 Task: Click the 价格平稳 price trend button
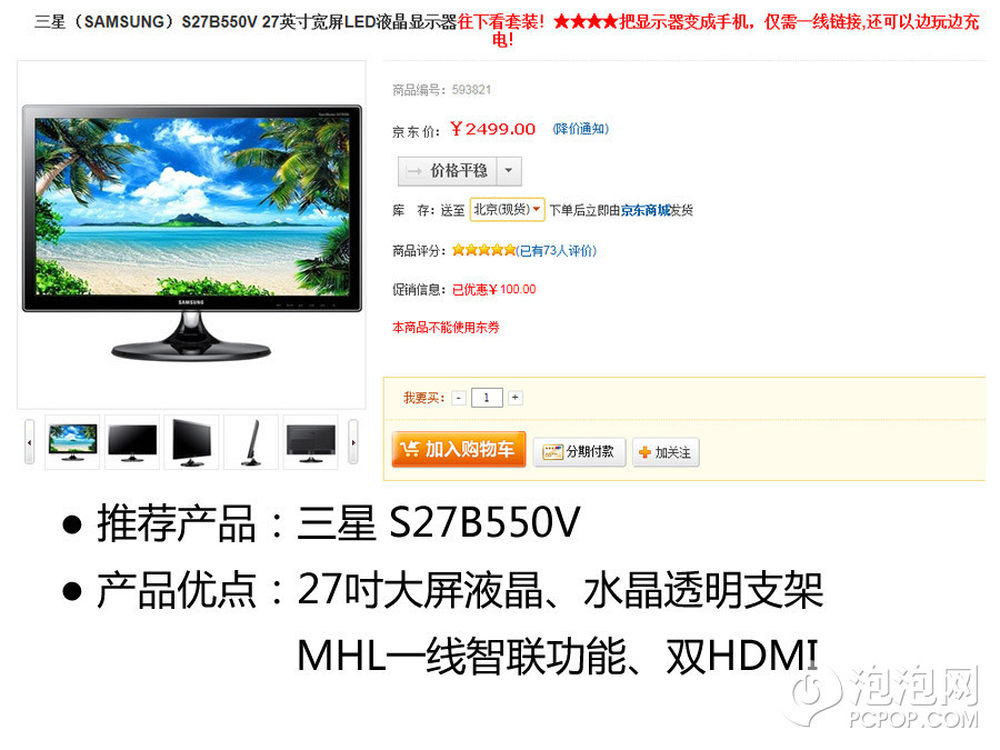click(x=448, y=171)
